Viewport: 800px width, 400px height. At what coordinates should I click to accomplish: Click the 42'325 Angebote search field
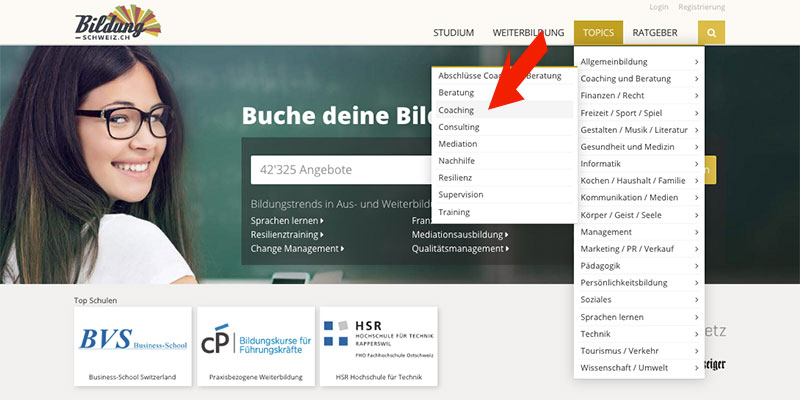click(330, 170)
